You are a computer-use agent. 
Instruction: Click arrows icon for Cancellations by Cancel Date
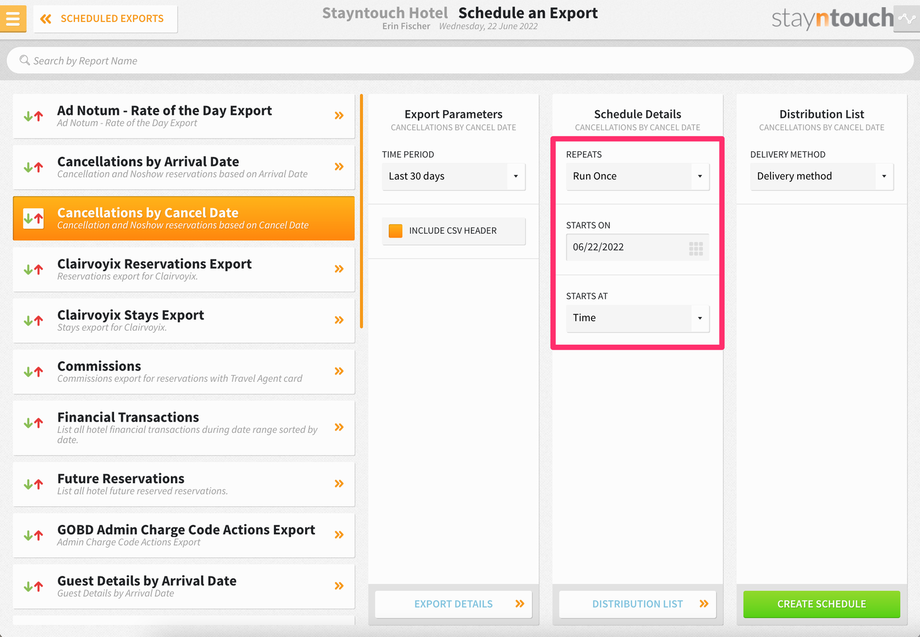tap(33, 218)
